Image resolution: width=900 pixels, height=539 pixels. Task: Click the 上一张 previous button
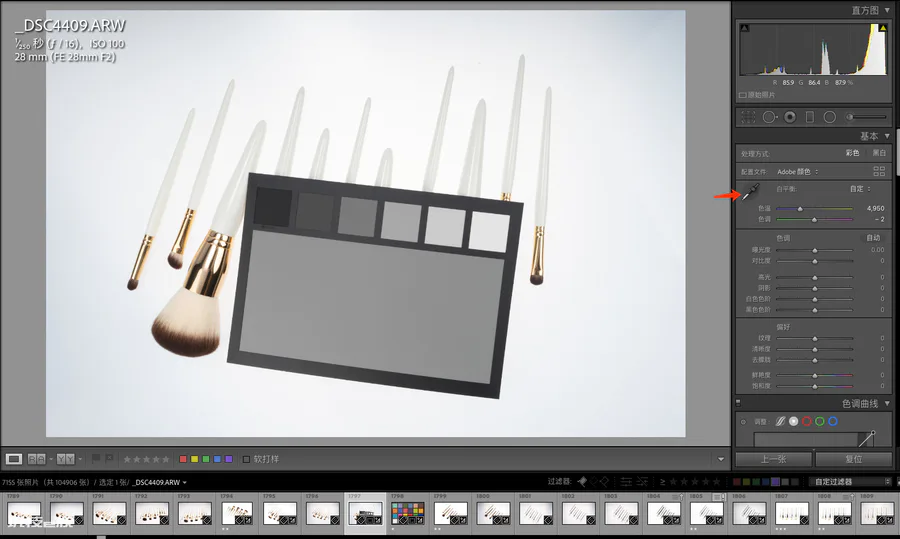(774, 459)
